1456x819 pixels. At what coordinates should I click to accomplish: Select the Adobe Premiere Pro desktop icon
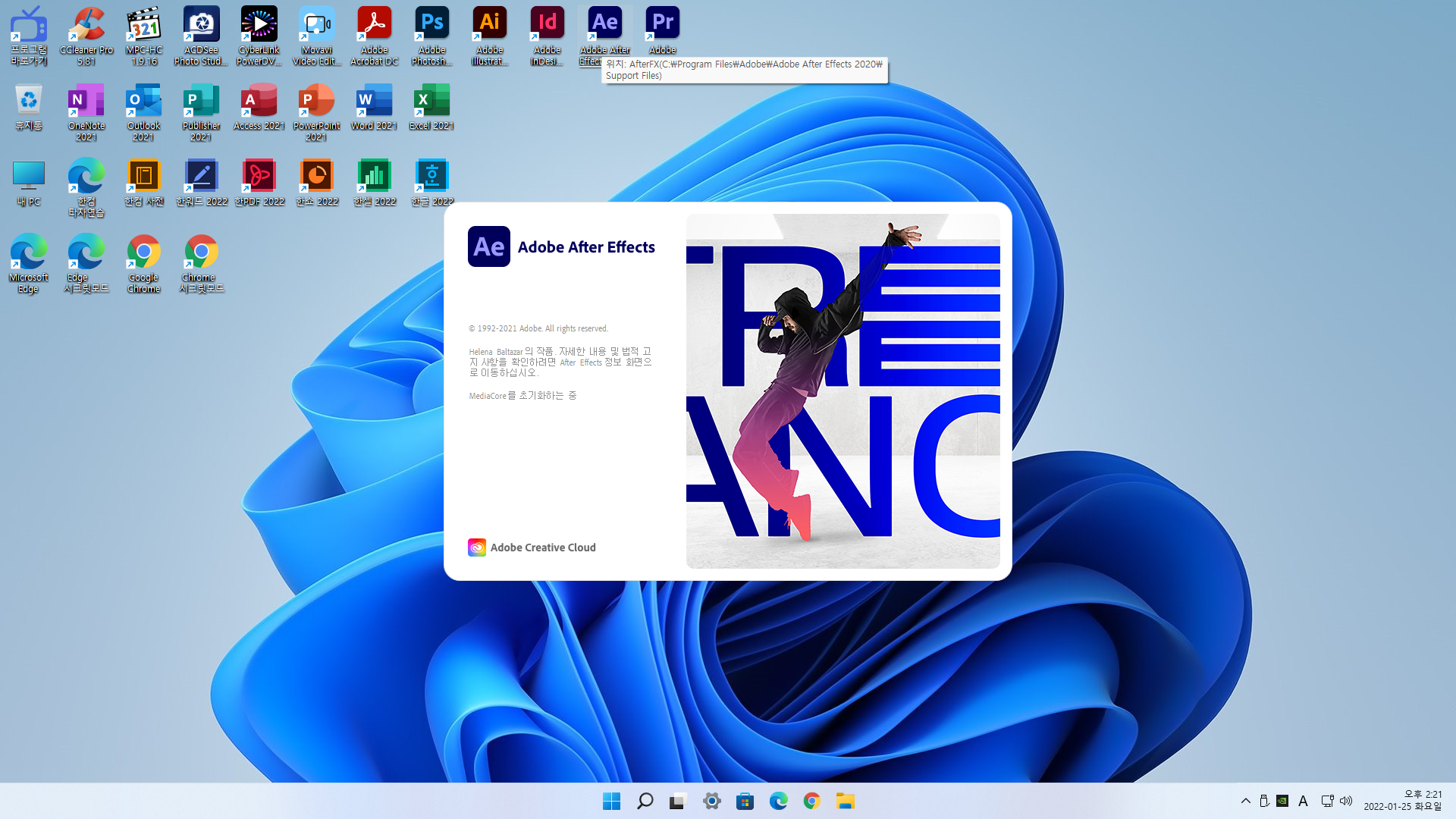[x=662, y=24]
